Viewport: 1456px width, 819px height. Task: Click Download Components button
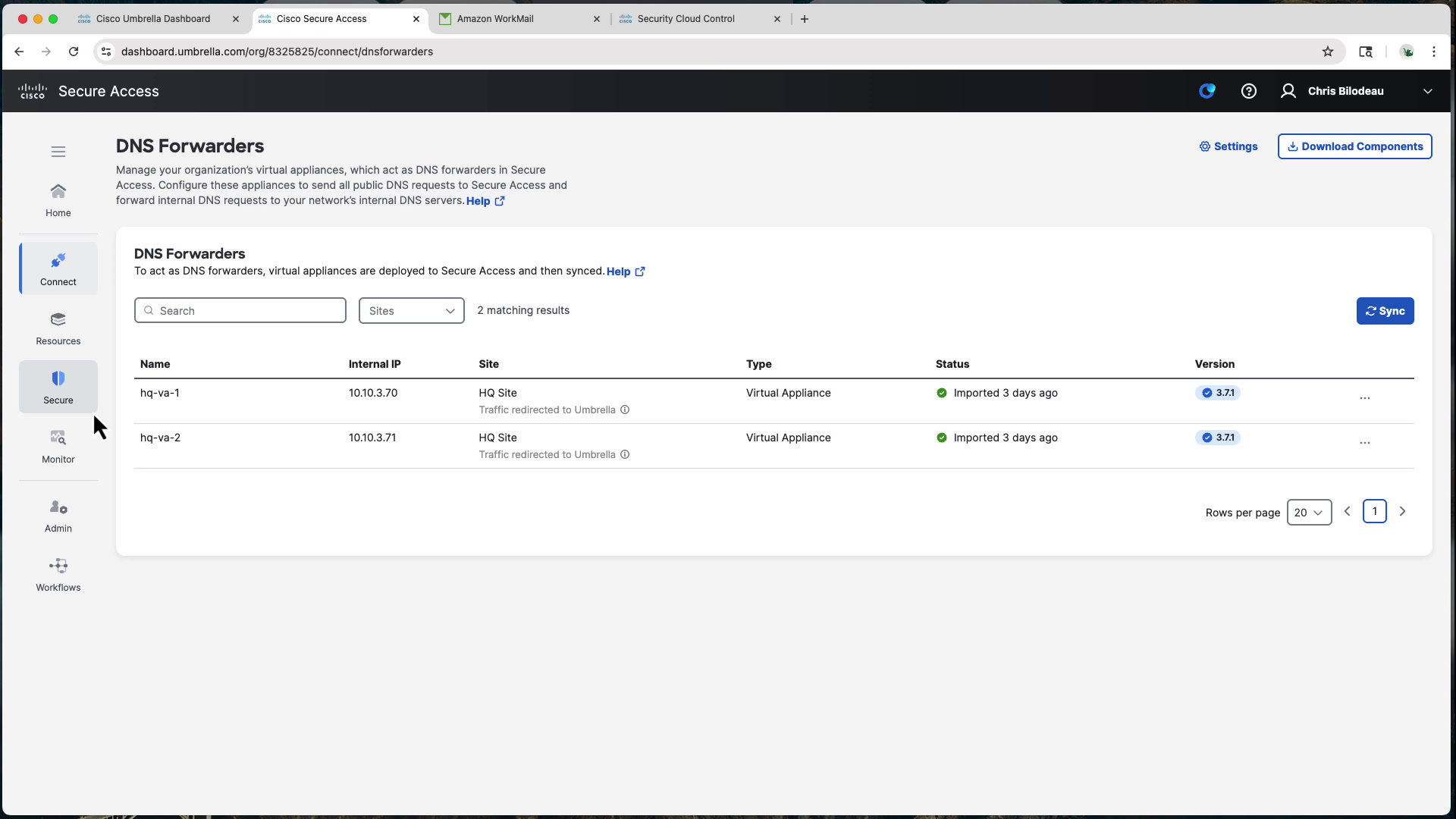click(1355, 146)
